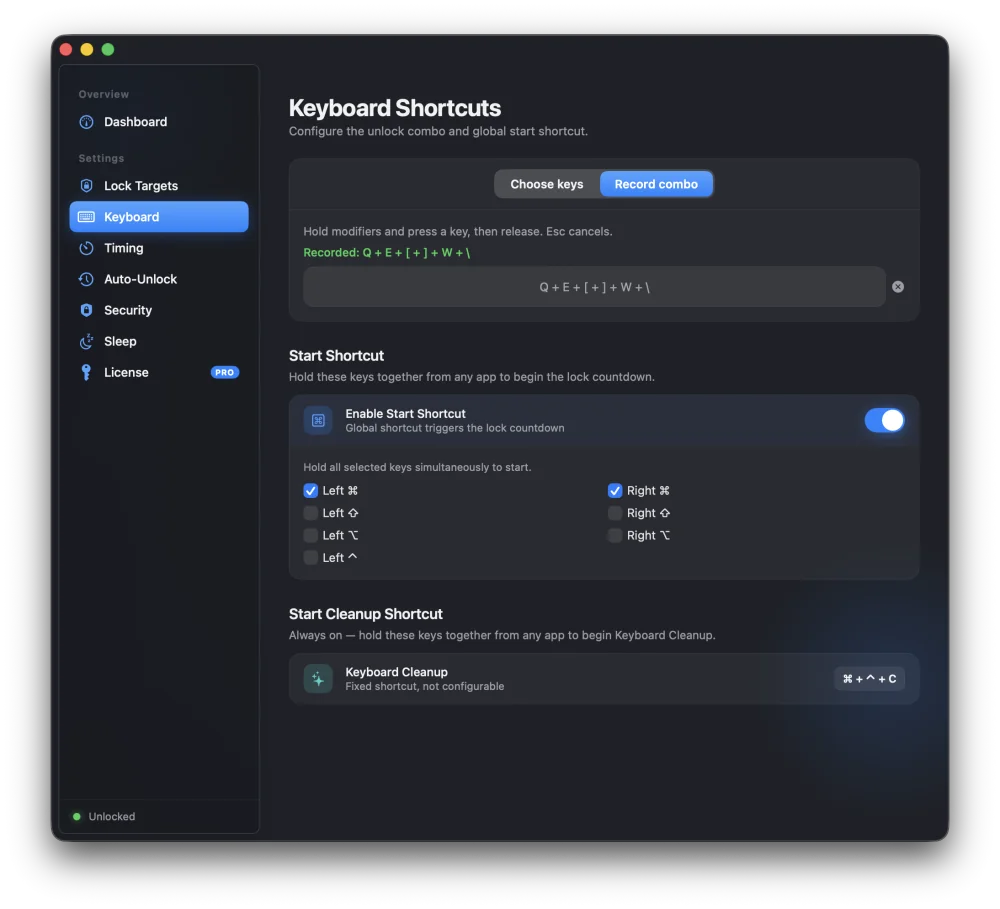Click the PRO badge next to License
The height and width of the screenshot is (909, 1000).
(224, 373)
